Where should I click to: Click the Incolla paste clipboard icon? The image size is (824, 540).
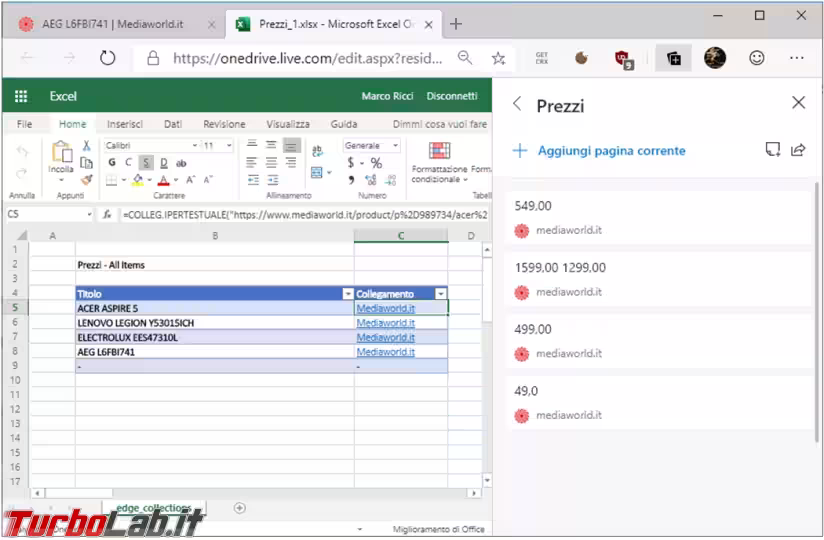[x=61, y=152]
